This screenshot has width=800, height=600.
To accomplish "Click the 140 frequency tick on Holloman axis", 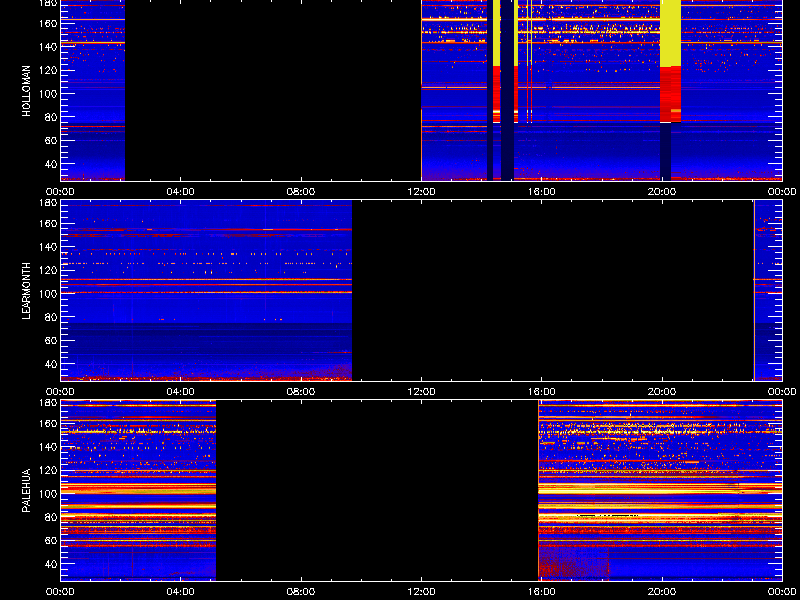I will coord(47,46).
